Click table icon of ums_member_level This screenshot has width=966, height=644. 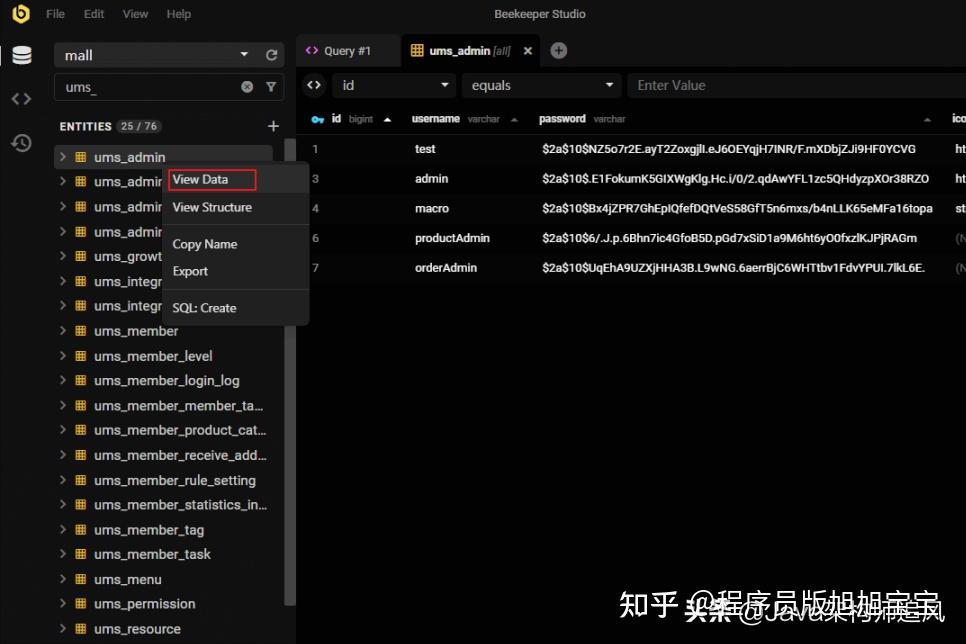(x=80, y=356)
